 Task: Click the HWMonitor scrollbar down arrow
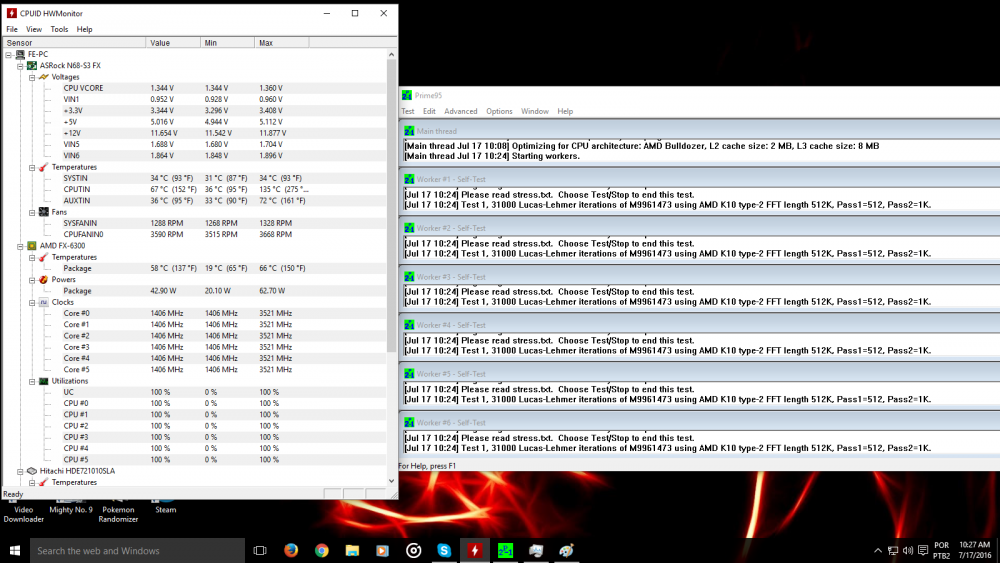[x=391, y=481]
